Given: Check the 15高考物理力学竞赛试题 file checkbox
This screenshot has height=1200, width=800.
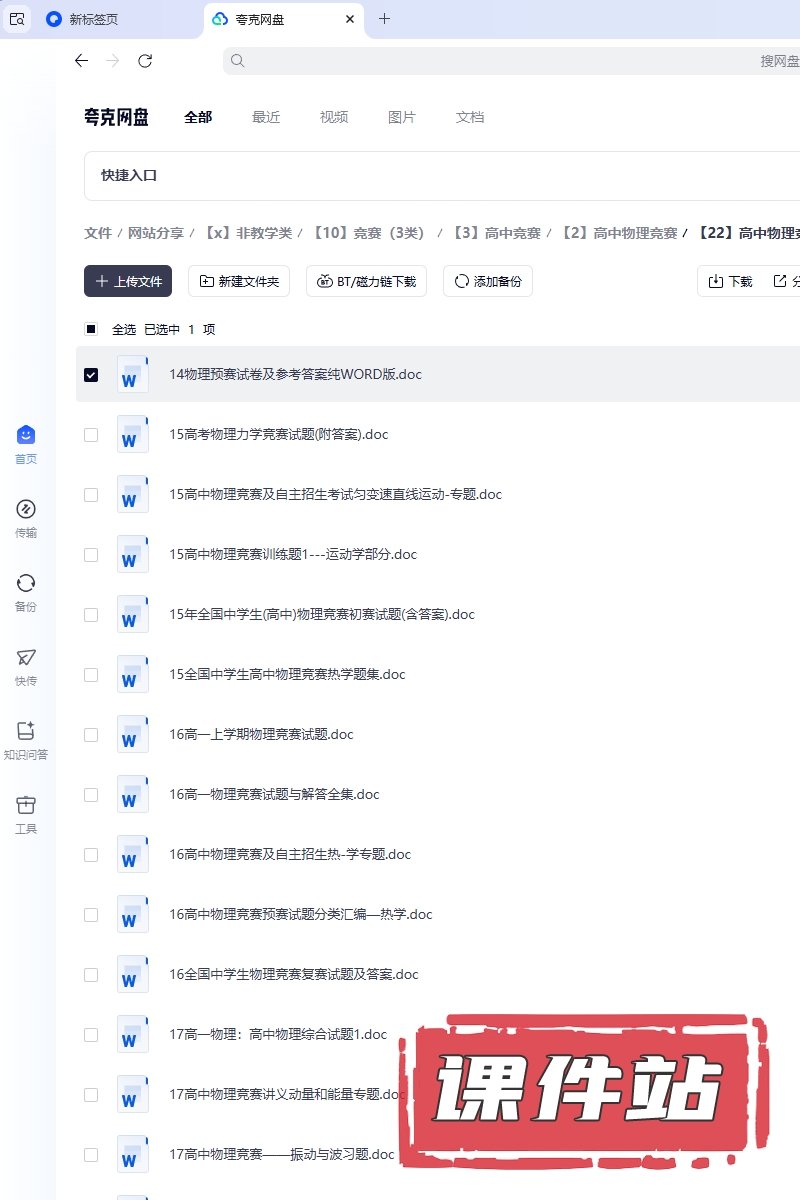Looking at the screenshot, I should click(x=91, y=435).
